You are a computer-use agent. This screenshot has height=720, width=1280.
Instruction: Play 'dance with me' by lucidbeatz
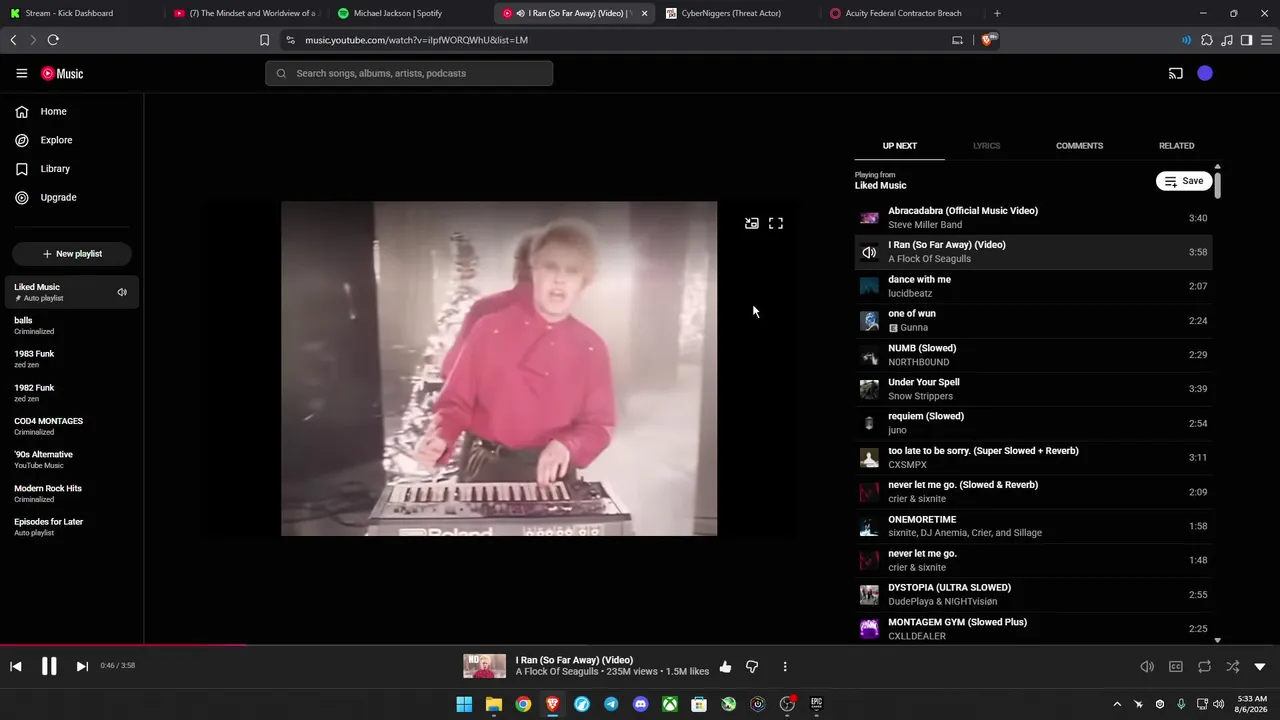click(x=1033, y=286)
